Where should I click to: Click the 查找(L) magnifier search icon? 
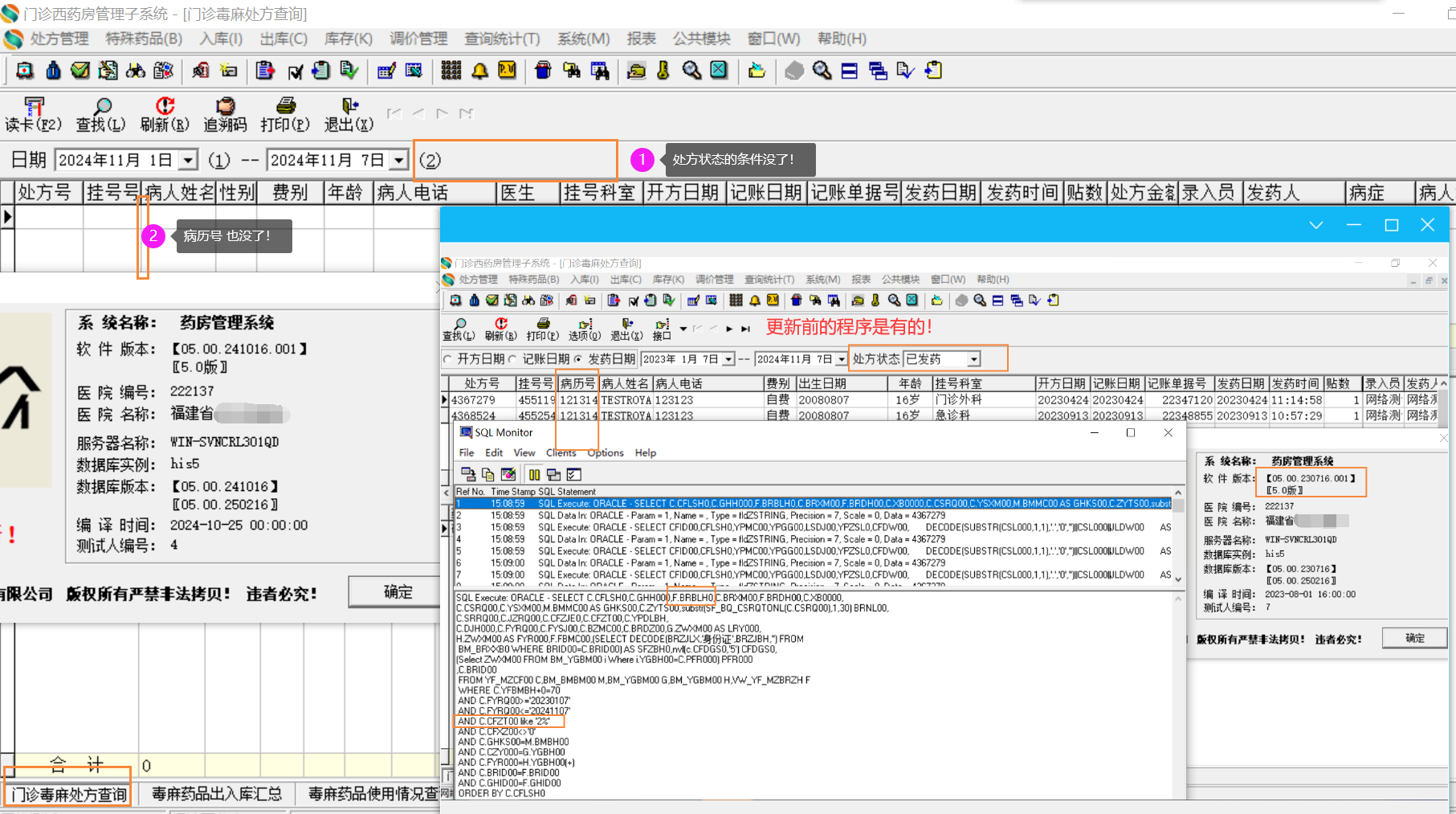pyautogui.click(x=101, y=107)
